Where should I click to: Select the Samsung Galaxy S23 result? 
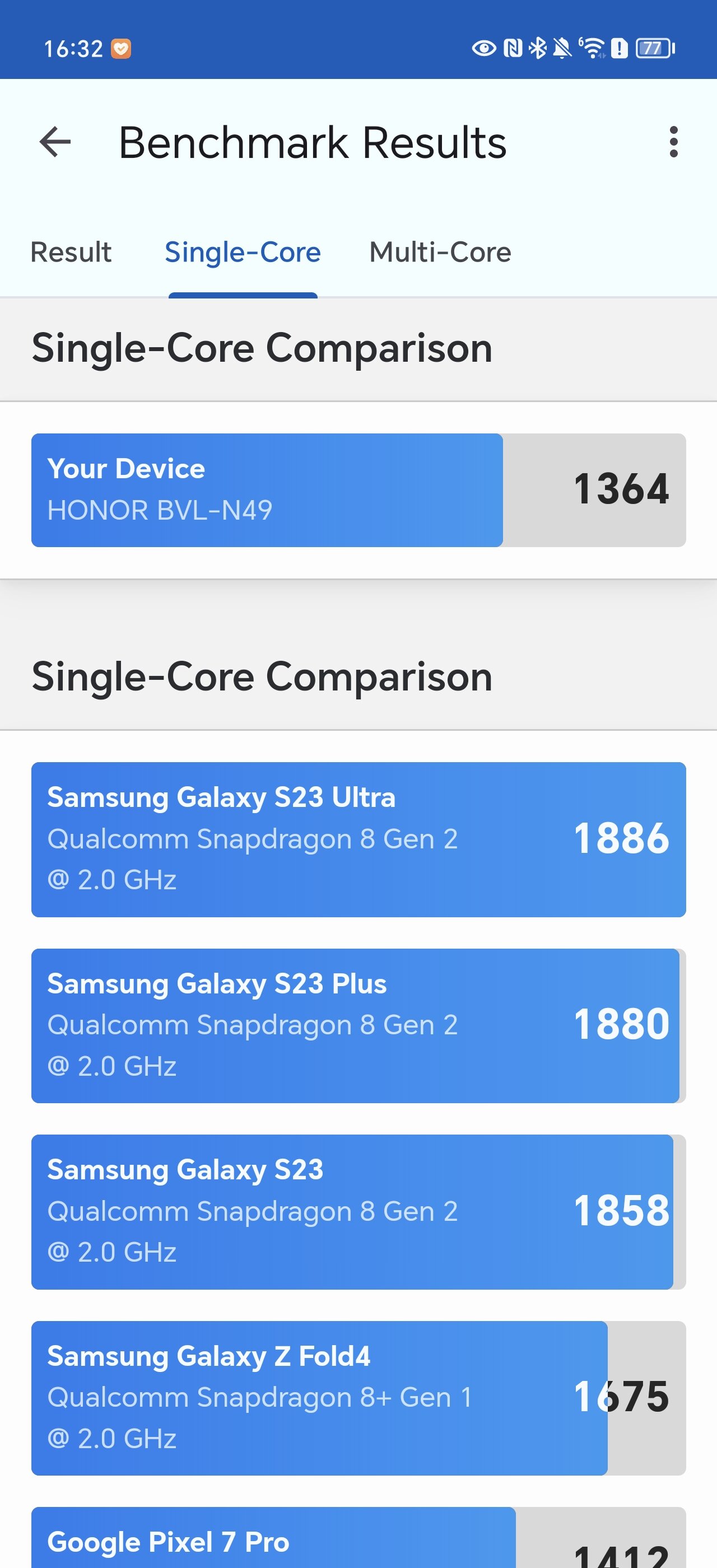click(358, 1212)
